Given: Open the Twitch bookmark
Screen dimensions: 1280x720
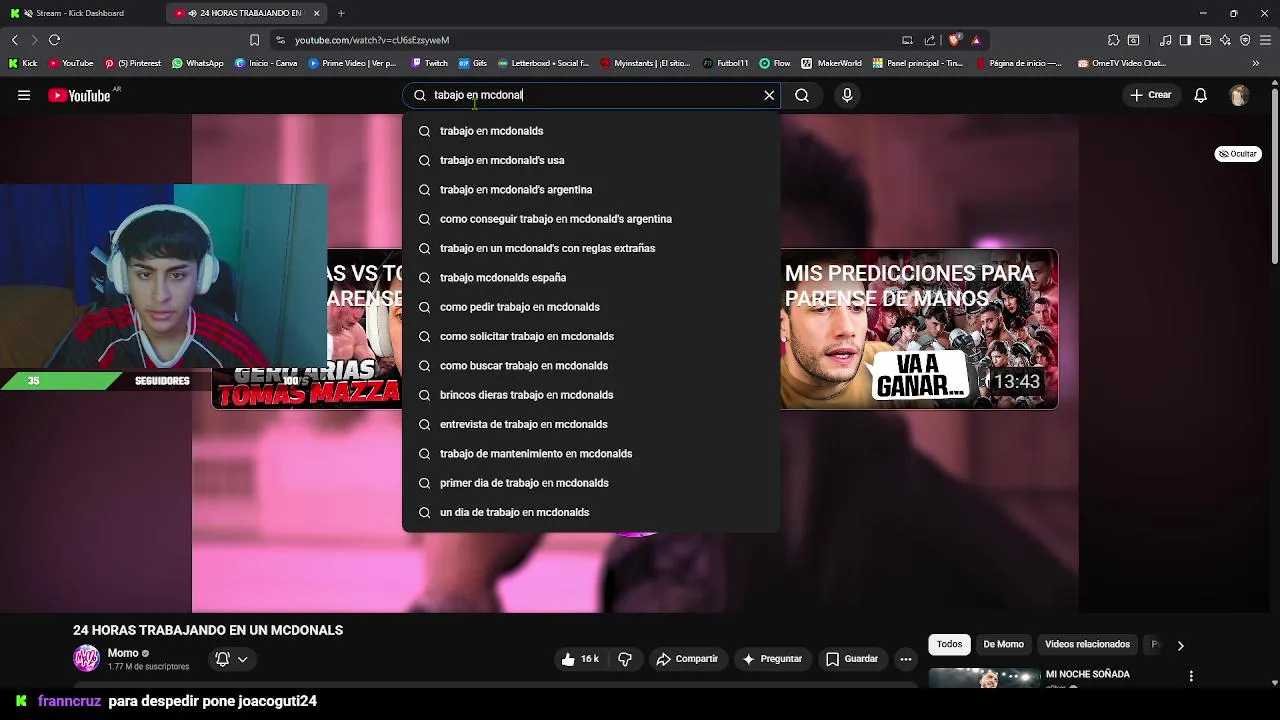Looking at the screenshot, I should tap(430, 63).
